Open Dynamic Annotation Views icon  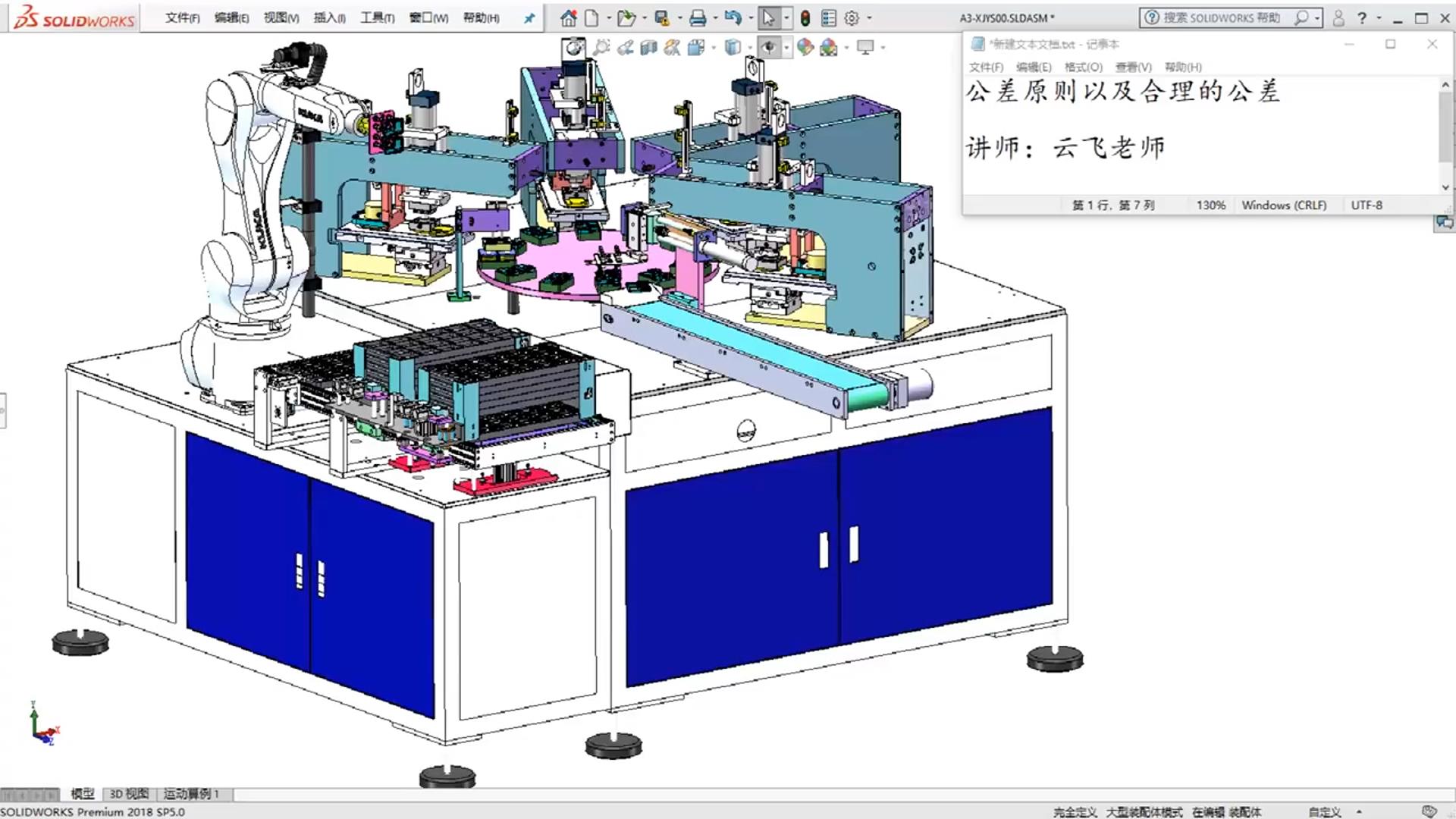[672, 48]
